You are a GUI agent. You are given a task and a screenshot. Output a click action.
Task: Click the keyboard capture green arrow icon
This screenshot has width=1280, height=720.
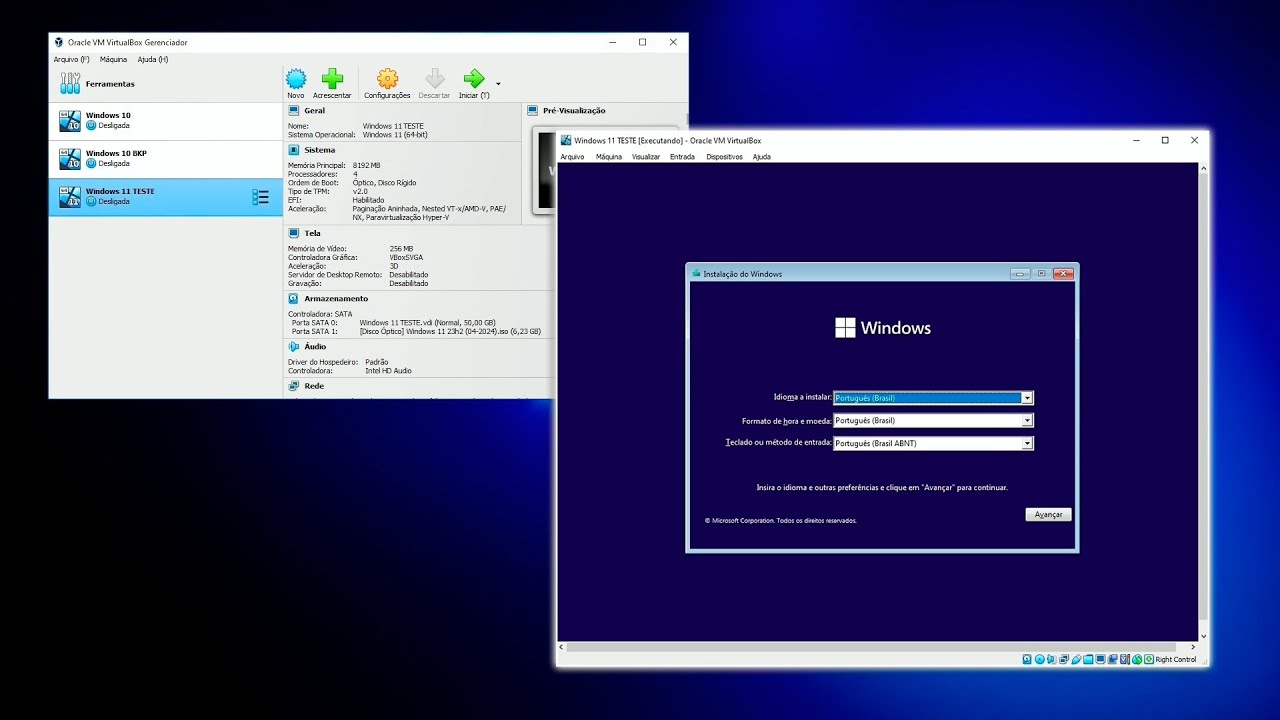coord(1149,659)
